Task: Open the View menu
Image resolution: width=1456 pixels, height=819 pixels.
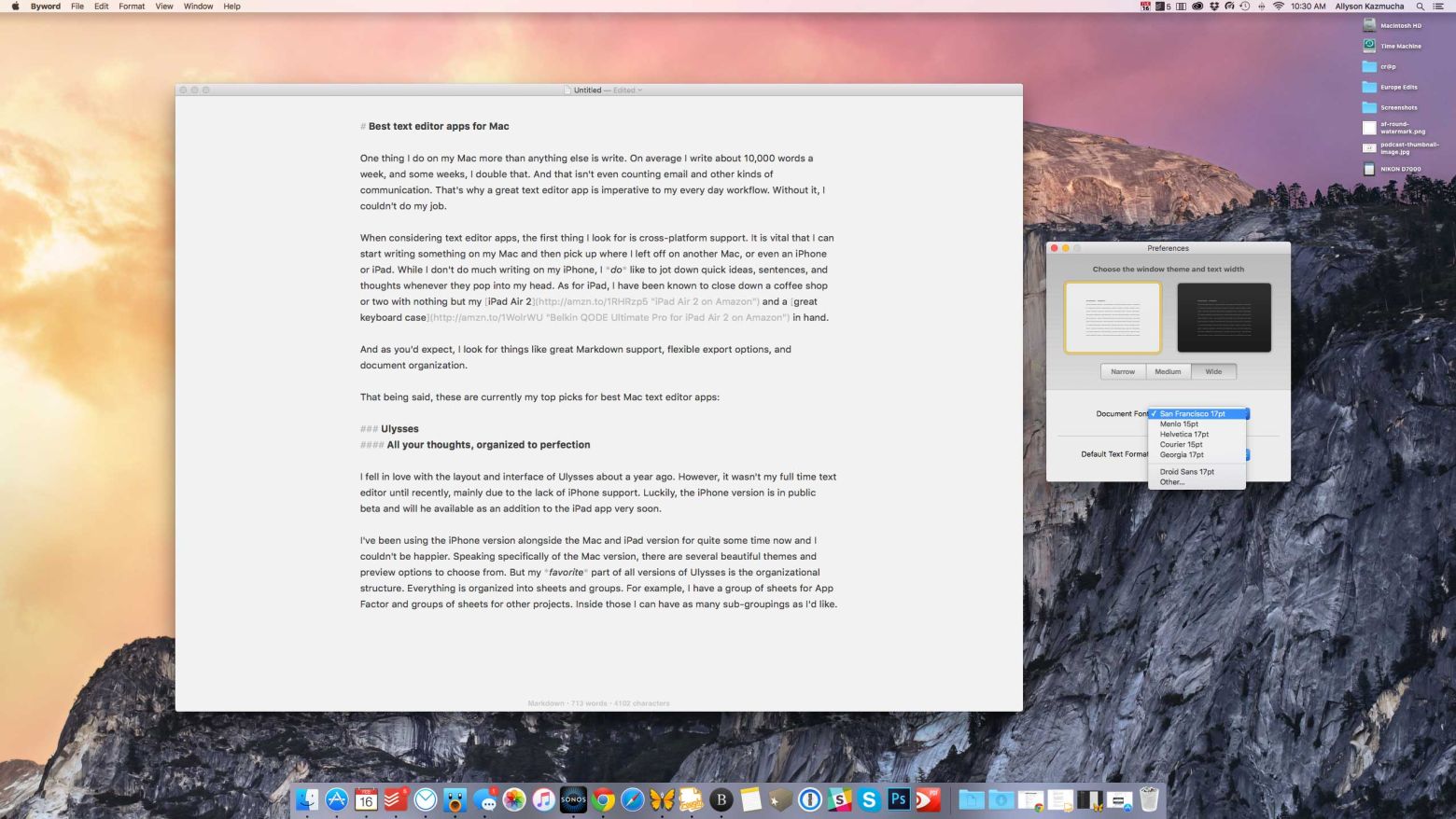Action: click(x=163, y=7)
